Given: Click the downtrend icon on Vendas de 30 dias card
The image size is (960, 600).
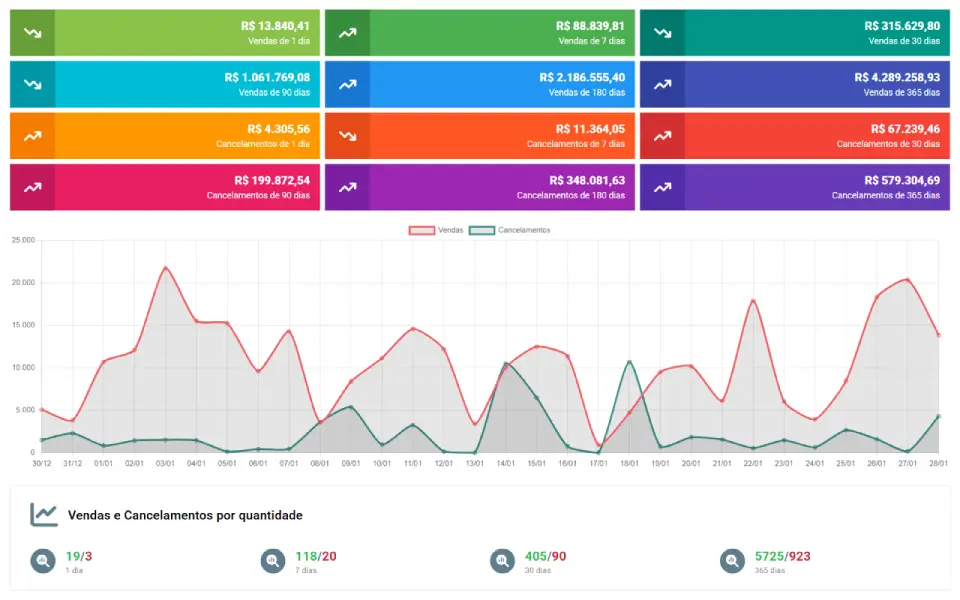Looking at the screenshot, I should (x=662, y=33).
